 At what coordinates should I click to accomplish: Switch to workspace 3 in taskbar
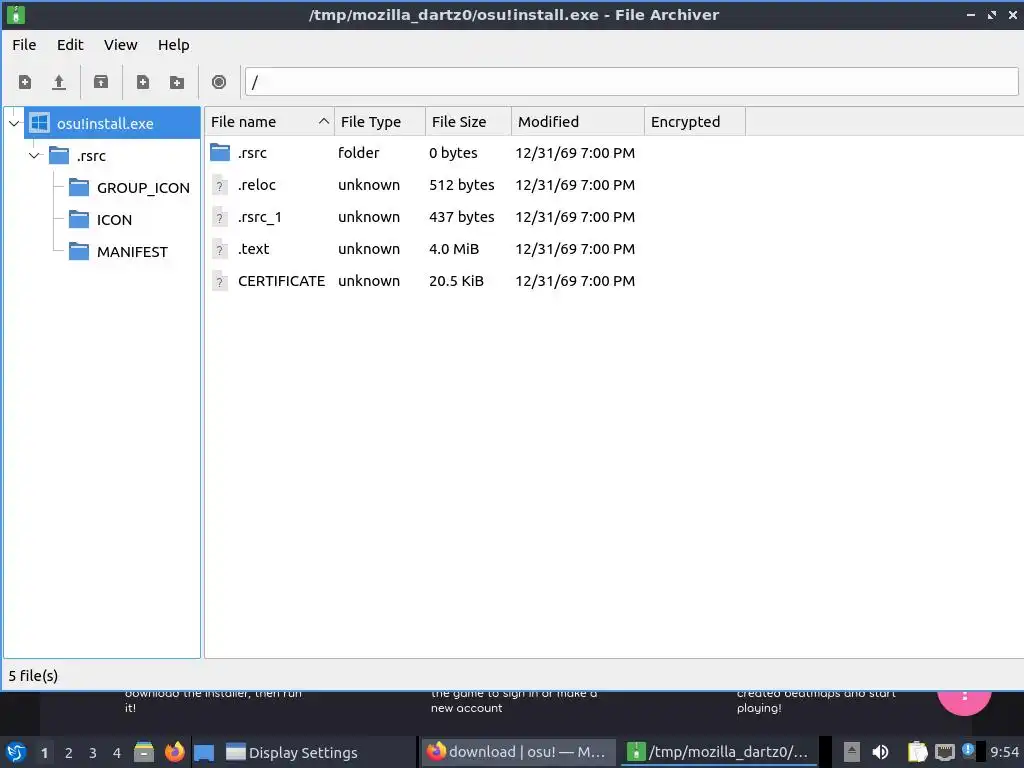tap(93, 753)
